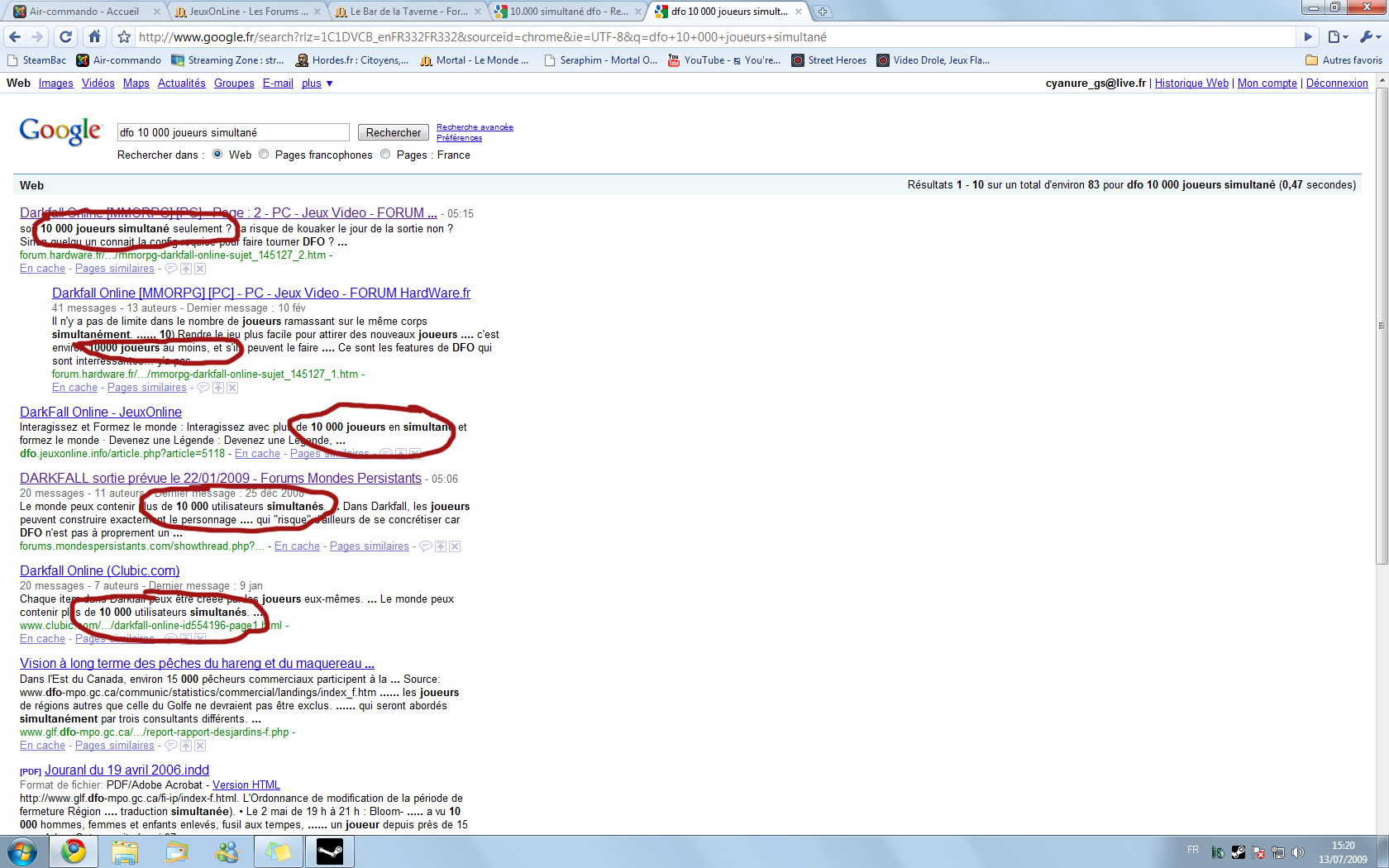Viewport: 1389px width, 868px height.
Task: Open the Windows Start menu
Action: tap(22, 851)
